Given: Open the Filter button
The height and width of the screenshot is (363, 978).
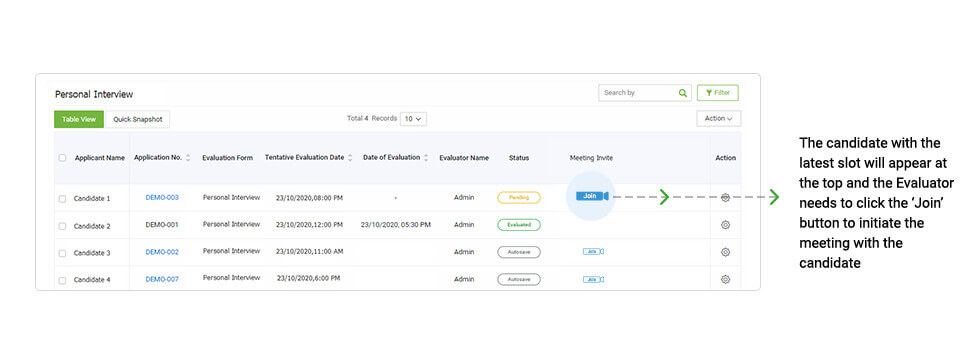Looking at the screenshot, I should 718,93.
